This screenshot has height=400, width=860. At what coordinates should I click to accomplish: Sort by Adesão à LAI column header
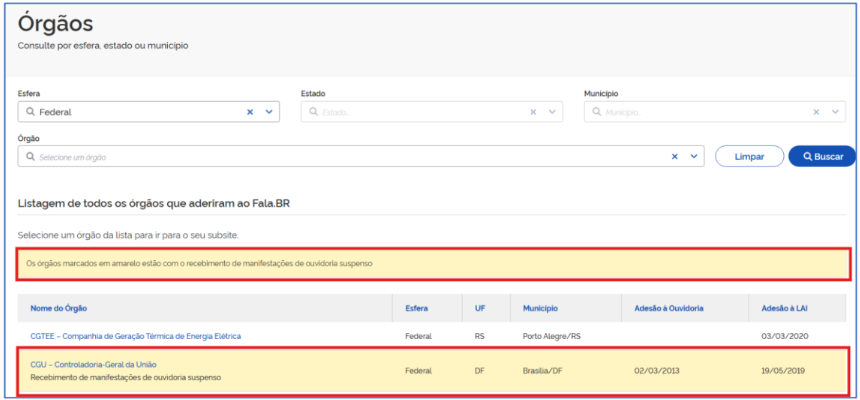[784, 308]
